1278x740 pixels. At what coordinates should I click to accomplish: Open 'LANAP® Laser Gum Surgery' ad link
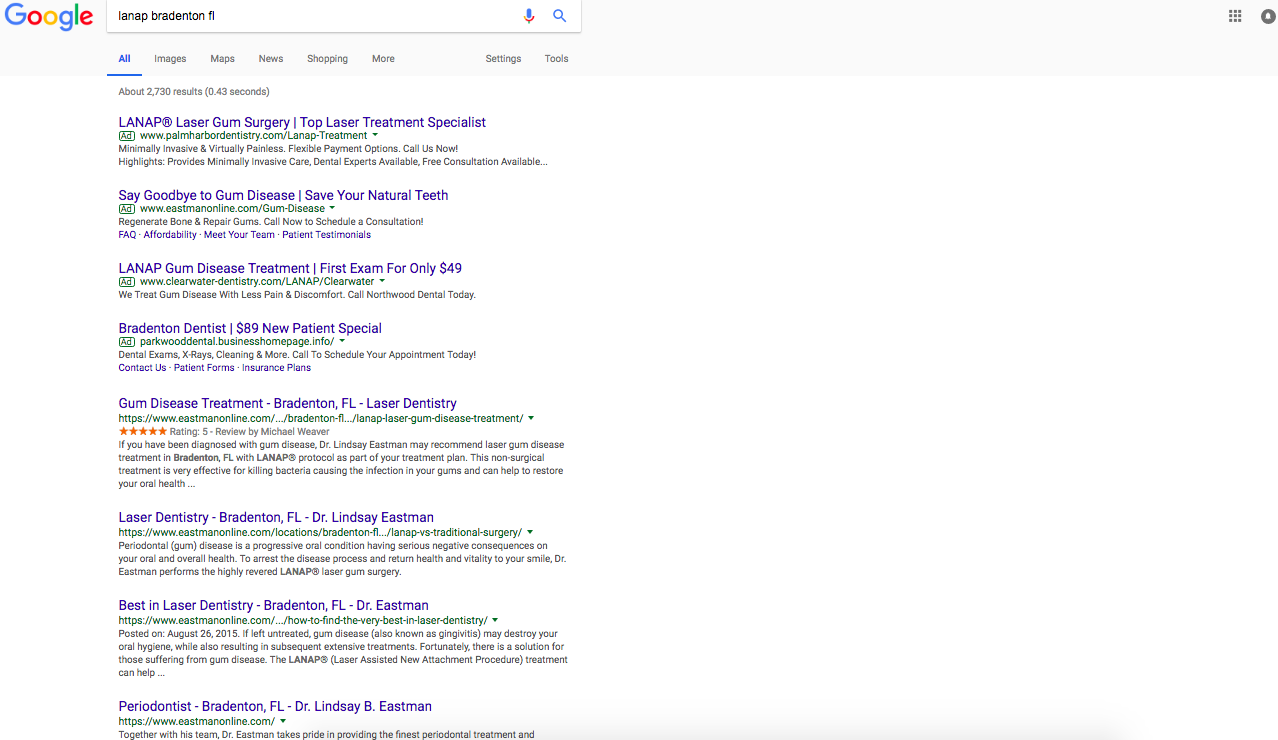point(302,122)
